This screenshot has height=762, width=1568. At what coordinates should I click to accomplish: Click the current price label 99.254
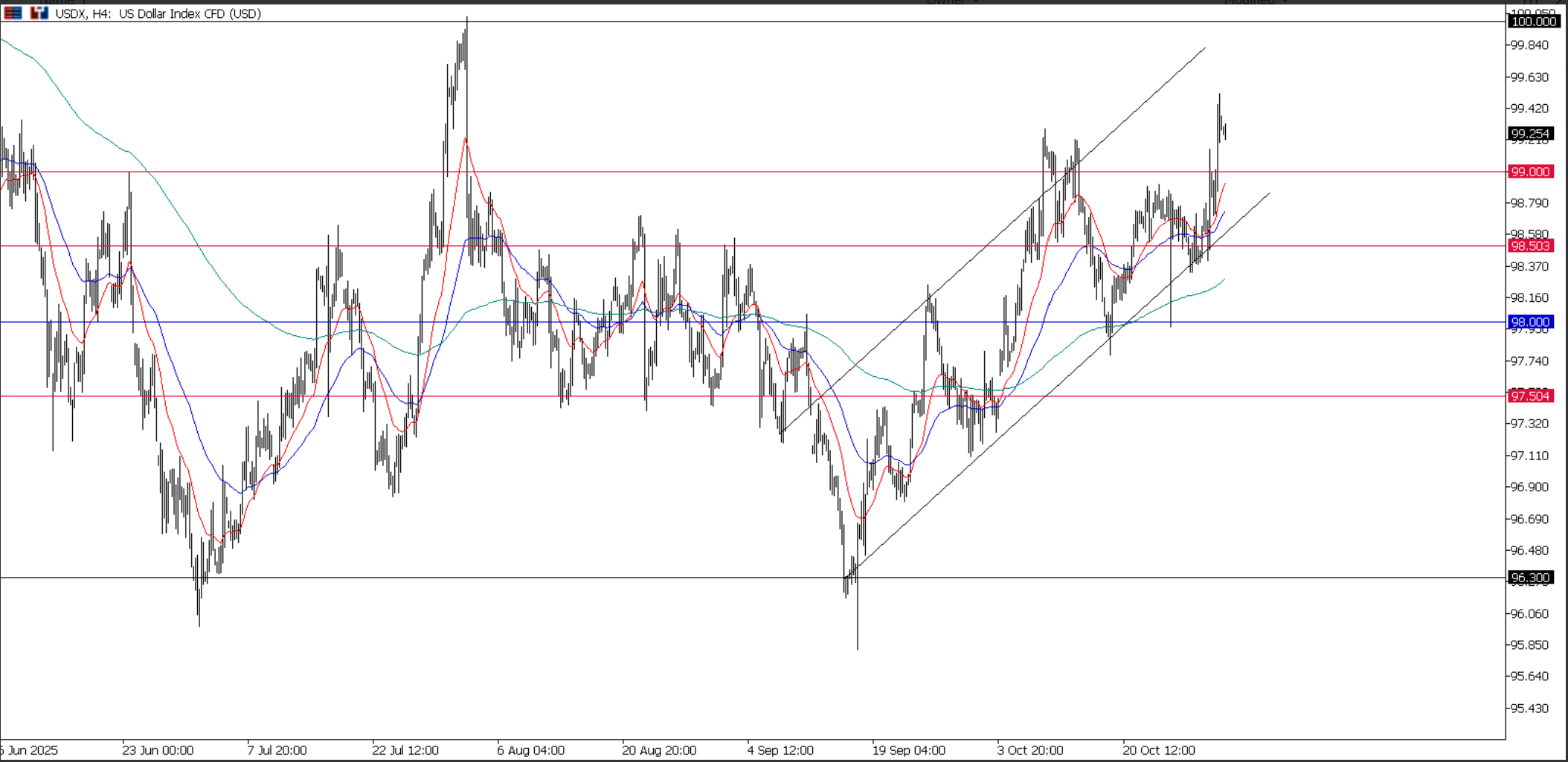pos(1530,134)
